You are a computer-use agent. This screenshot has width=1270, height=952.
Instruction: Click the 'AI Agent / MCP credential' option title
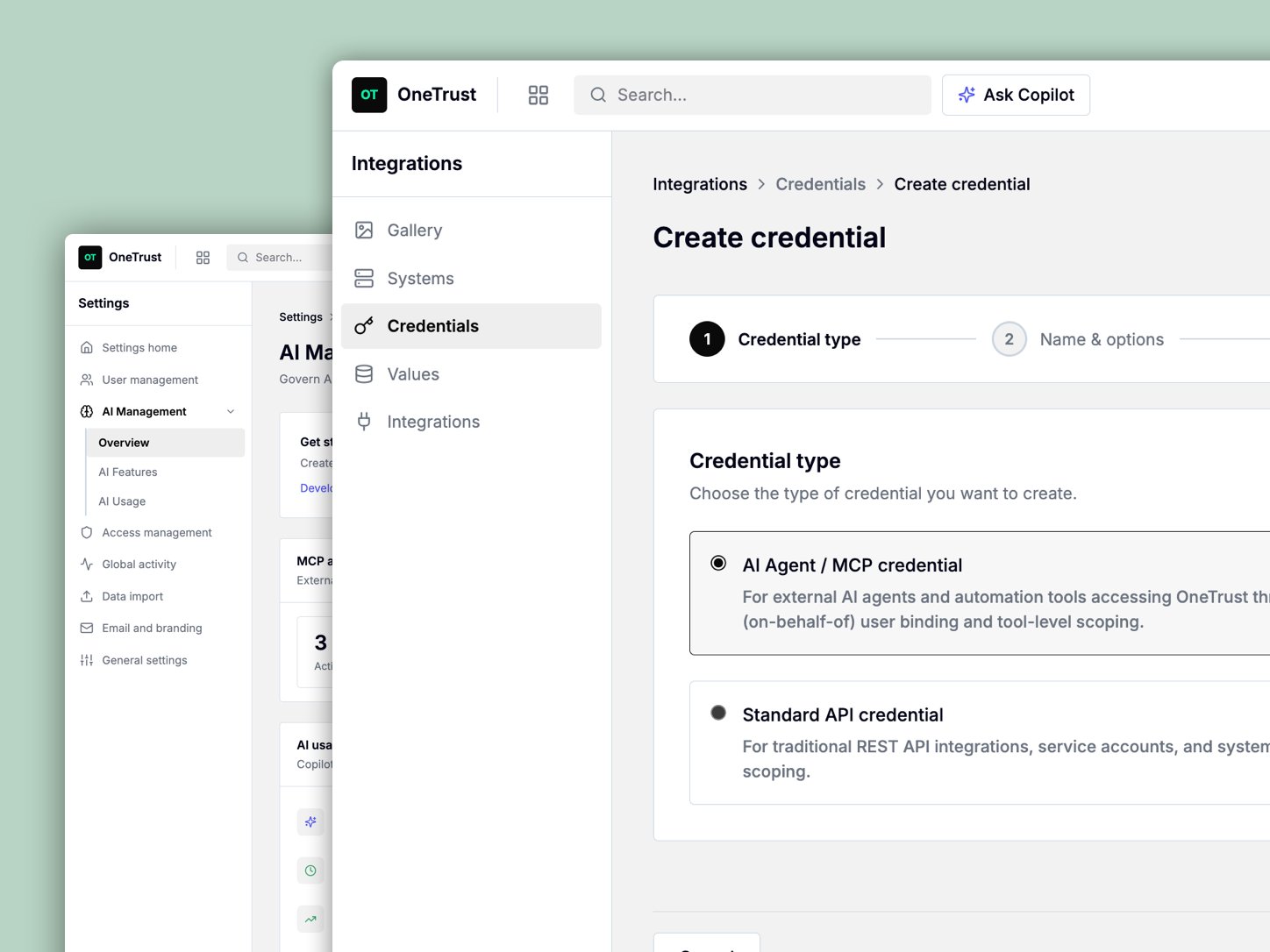click(853, 565)
